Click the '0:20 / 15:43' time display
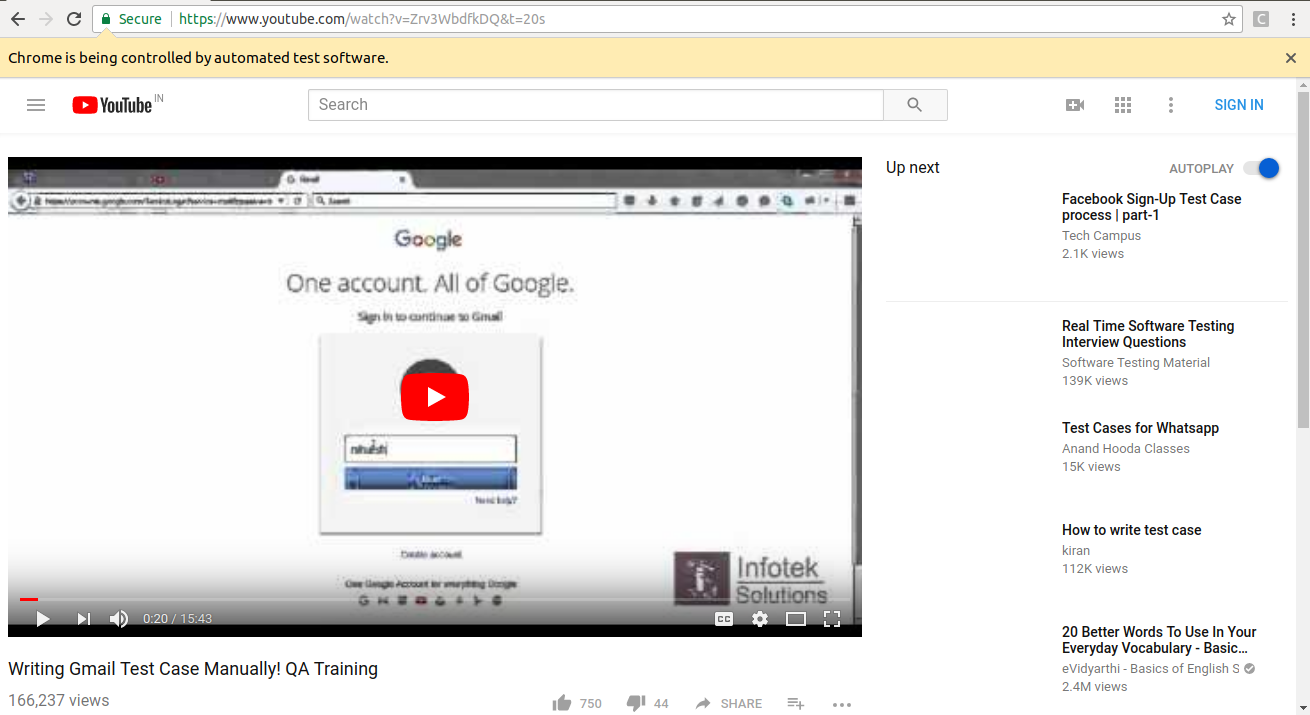The height and width of the screenshot is (715, 1310). [x=177, y=619]
